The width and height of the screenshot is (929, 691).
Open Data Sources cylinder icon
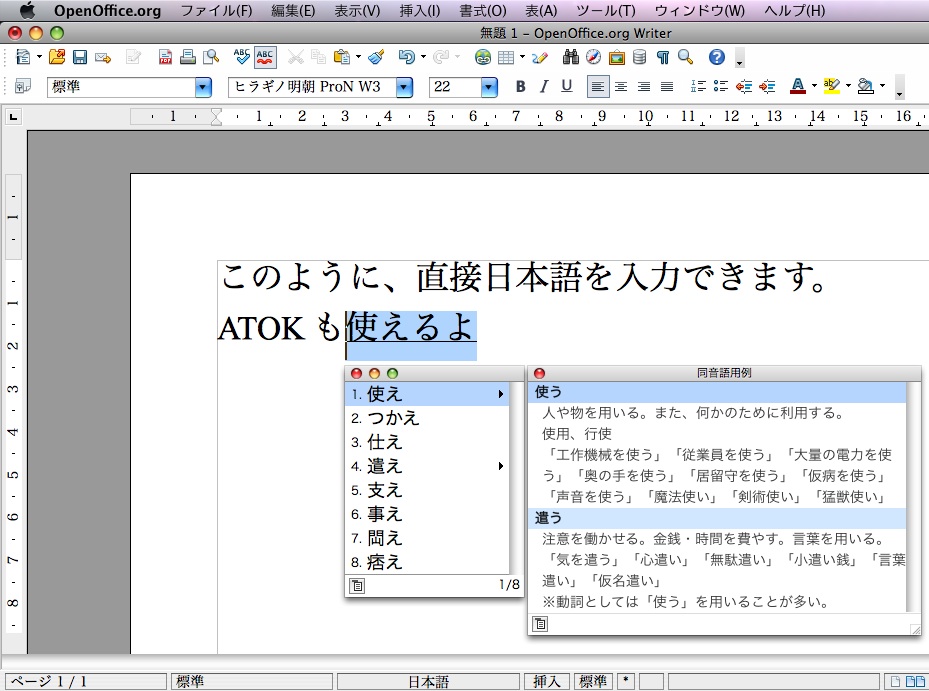[x=639, y=57]
